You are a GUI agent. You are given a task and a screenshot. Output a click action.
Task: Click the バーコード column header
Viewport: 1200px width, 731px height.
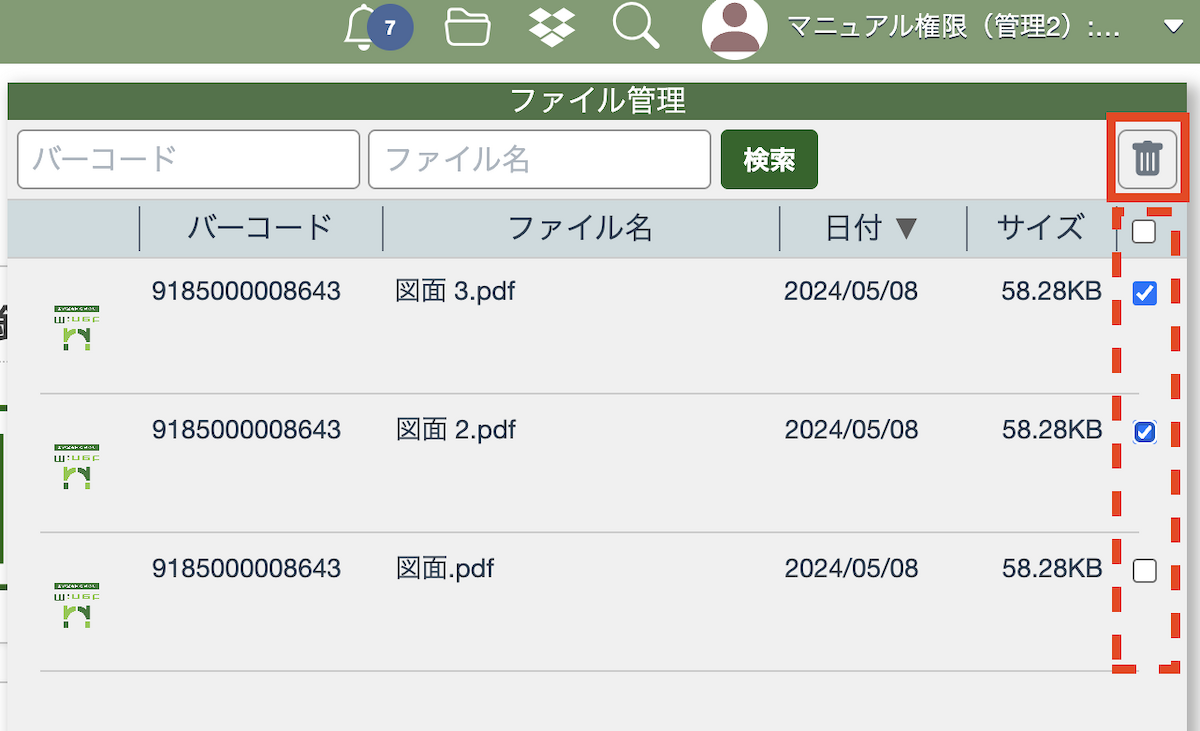click(x=260, y=228)
